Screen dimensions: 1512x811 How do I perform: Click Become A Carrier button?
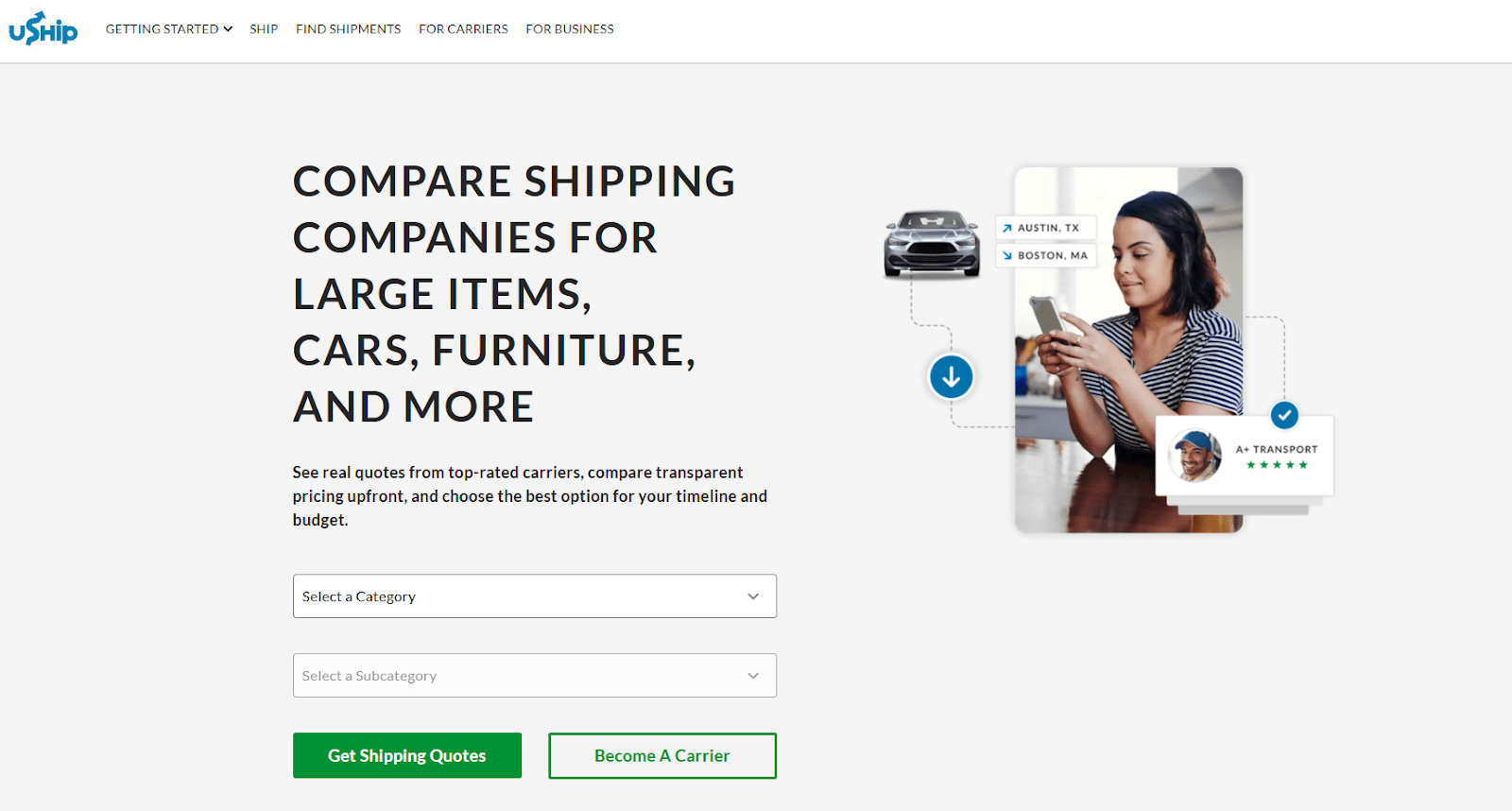coord(662,755)
